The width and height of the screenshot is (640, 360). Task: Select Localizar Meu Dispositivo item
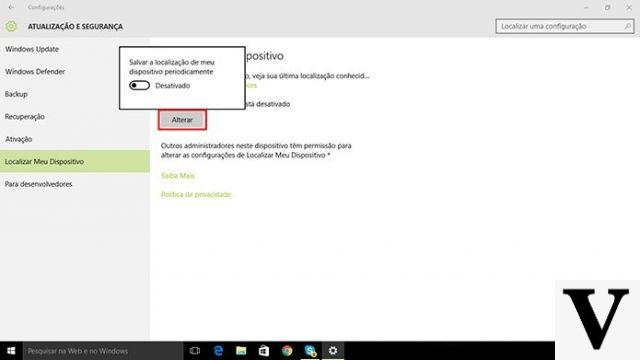point(75,161)
